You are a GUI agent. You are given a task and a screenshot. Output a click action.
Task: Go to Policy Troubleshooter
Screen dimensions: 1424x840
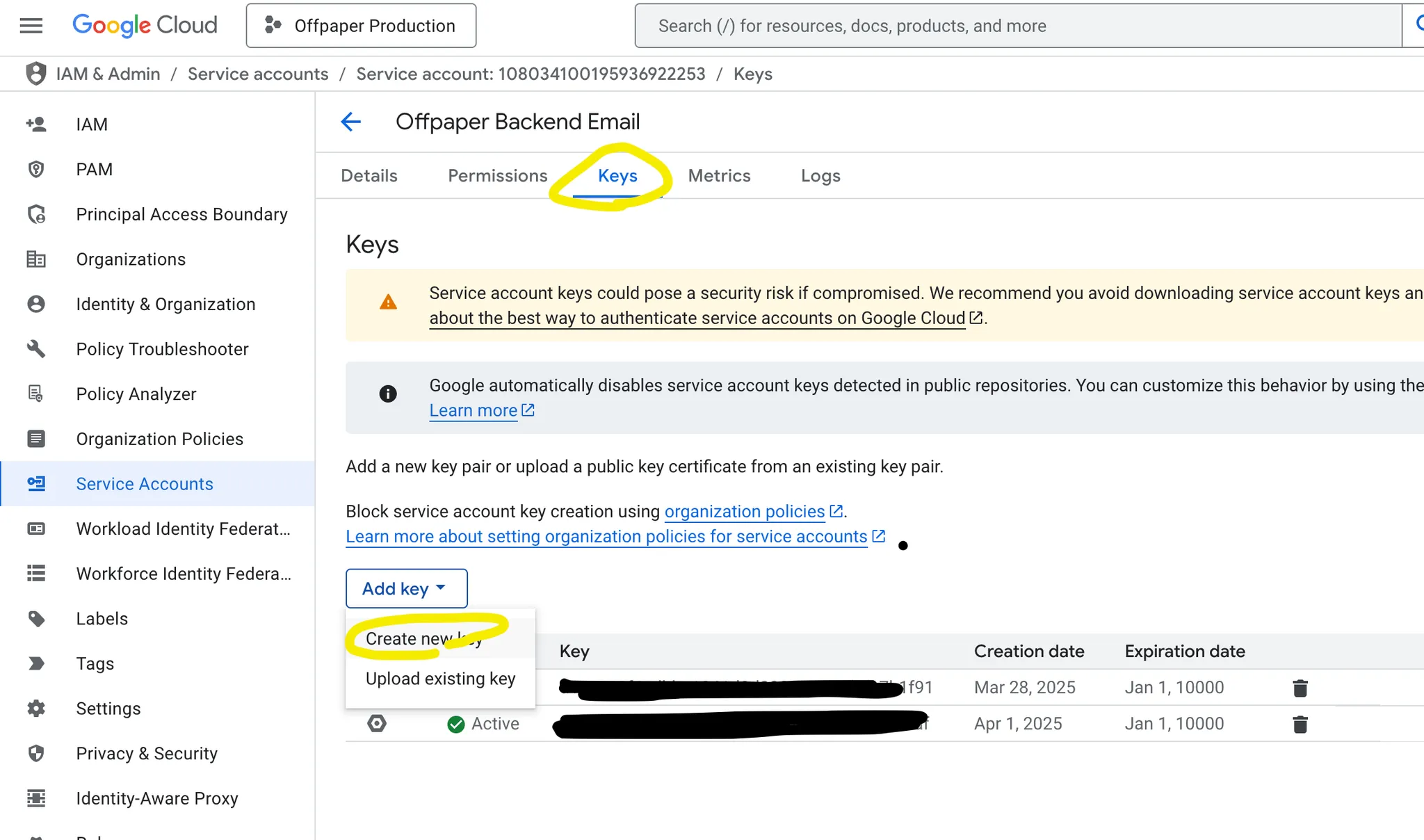tap(162, 349)
